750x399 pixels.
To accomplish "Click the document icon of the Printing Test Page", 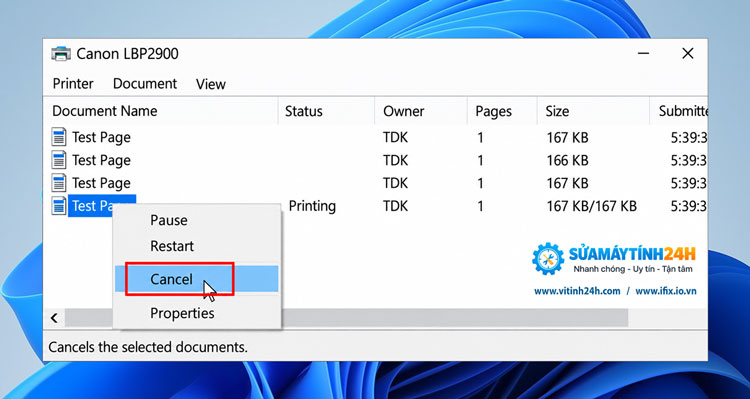I will coord(59,206).
